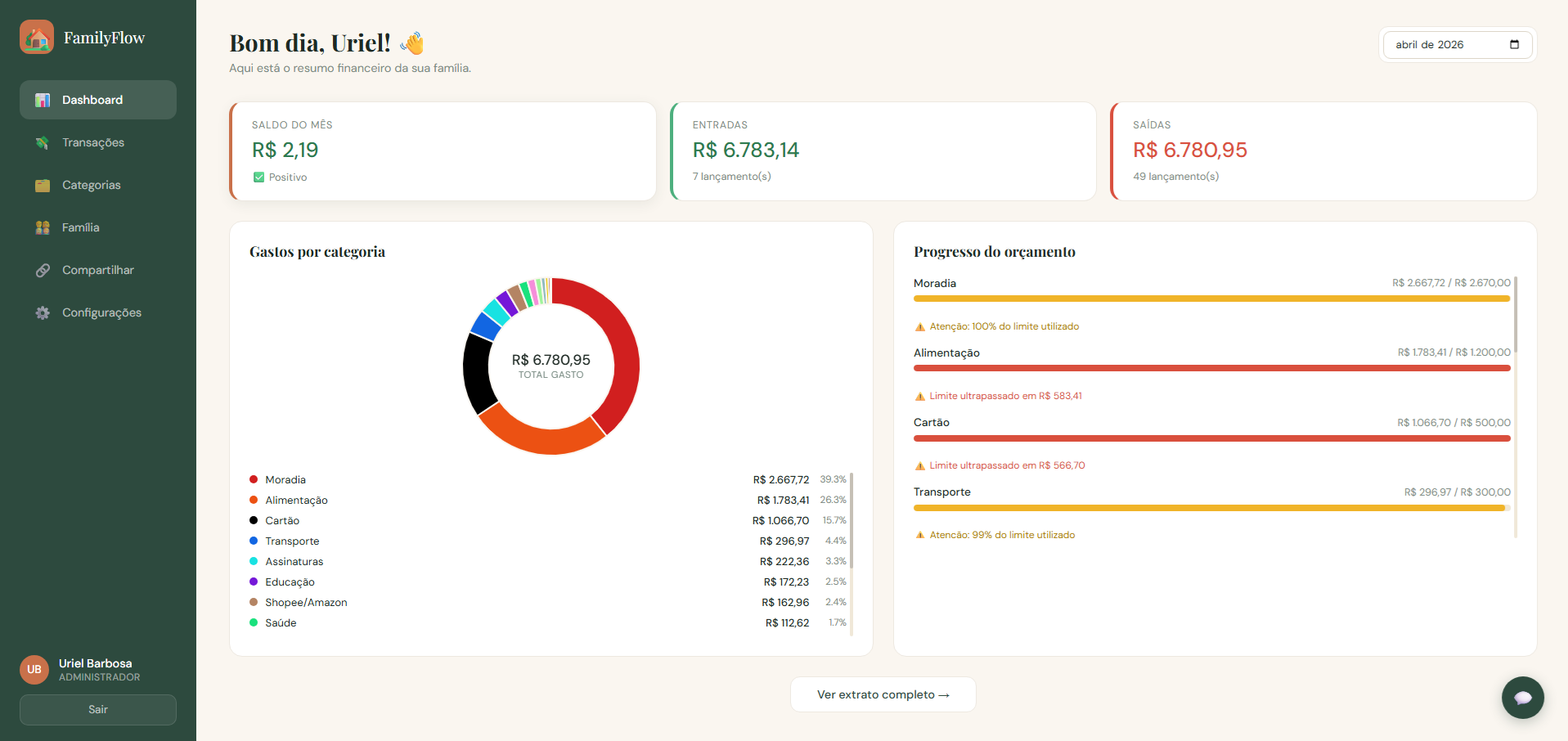Click warning icon beside 99% limit notice
This screenshot has height=741, width=1568.
click(920, 535)
